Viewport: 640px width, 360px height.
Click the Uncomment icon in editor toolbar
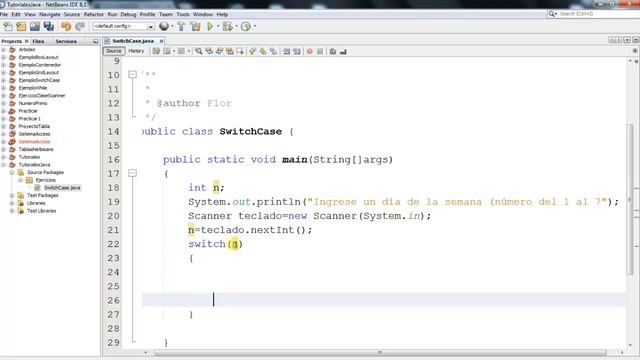tap(343, 51)
